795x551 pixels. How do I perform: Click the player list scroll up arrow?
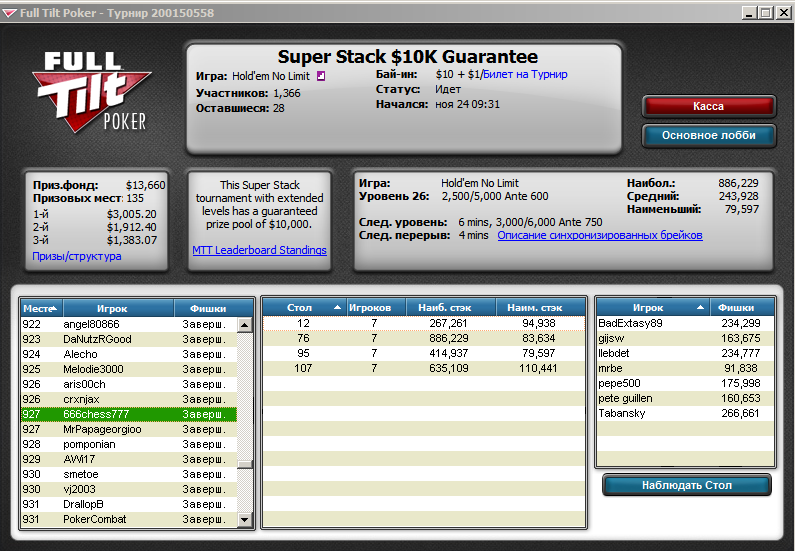point(244,324)
